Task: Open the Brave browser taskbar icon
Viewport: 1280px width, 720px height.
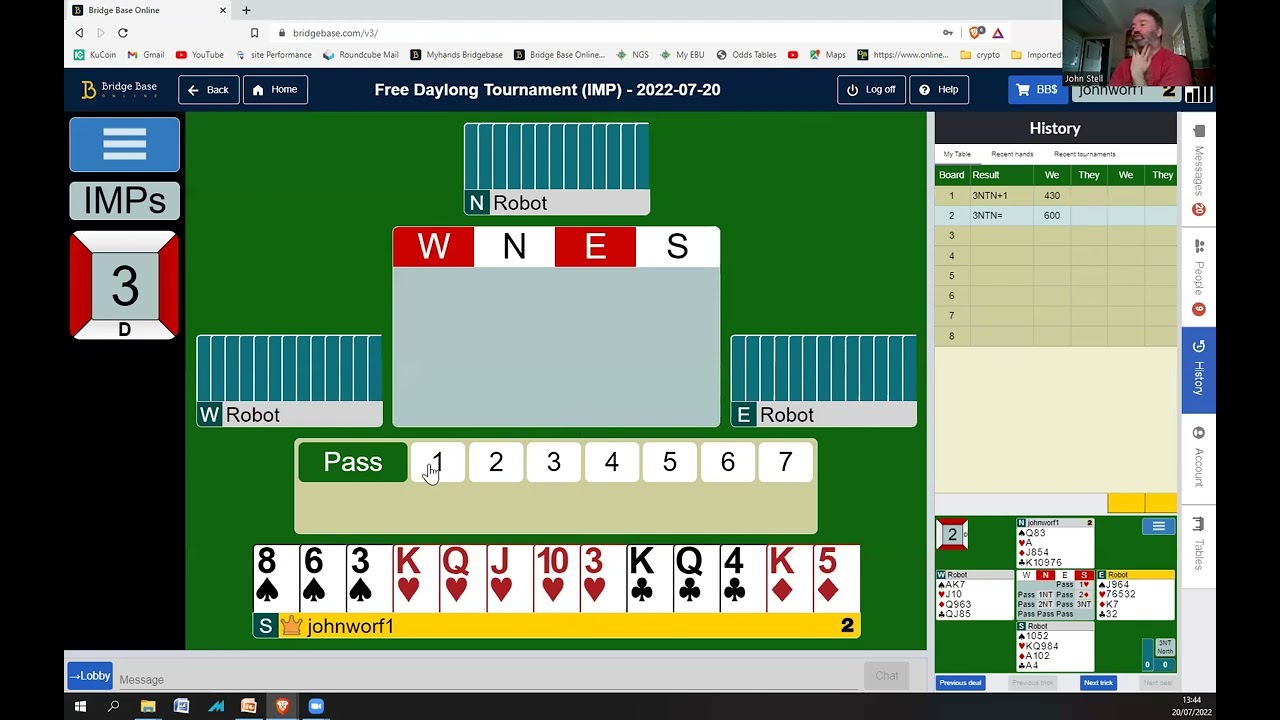Action: click(x=282, y=707)
